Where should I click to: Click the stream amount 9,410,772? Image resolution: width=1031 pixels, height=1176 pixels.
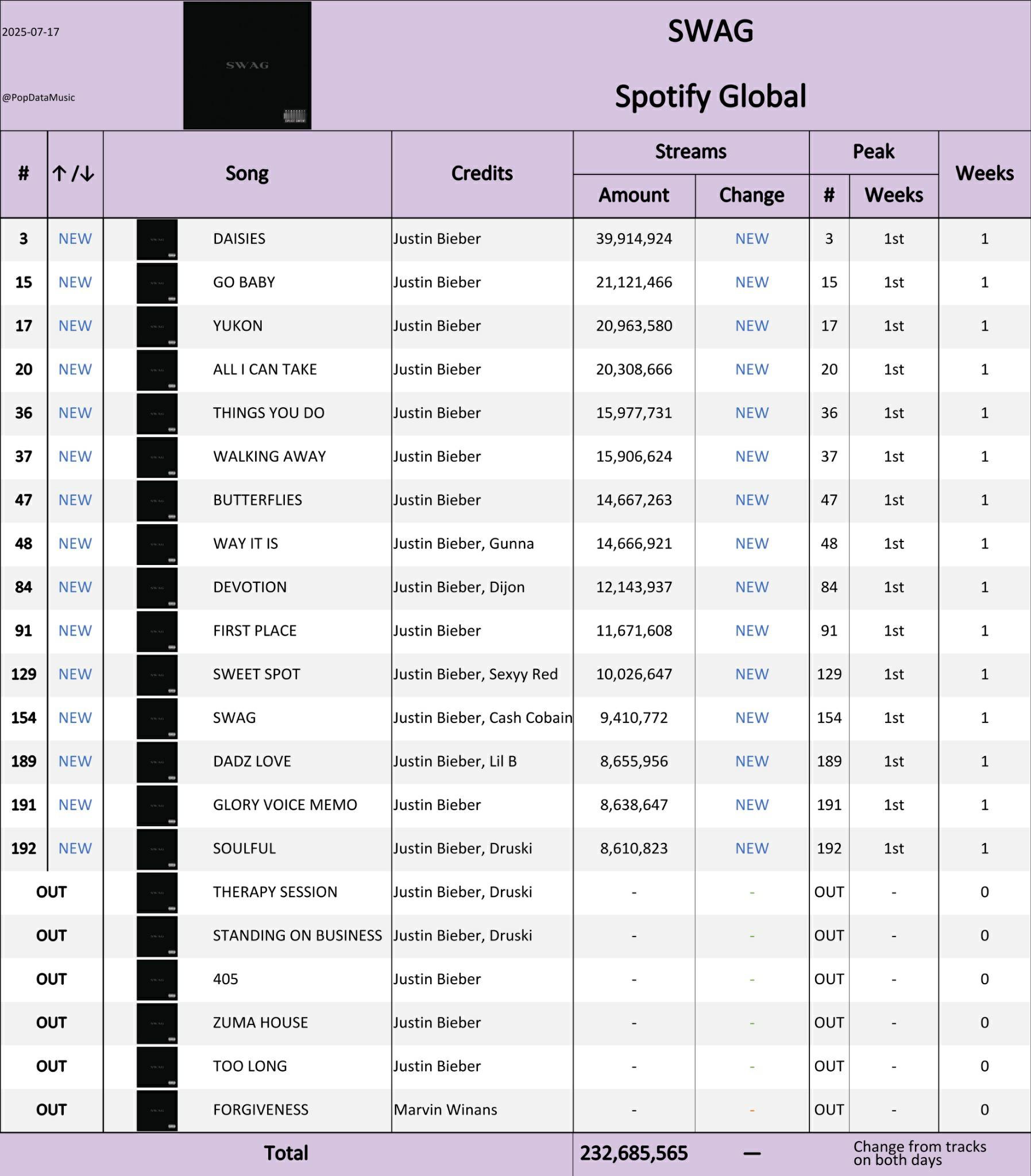click(x=634, y=718)
